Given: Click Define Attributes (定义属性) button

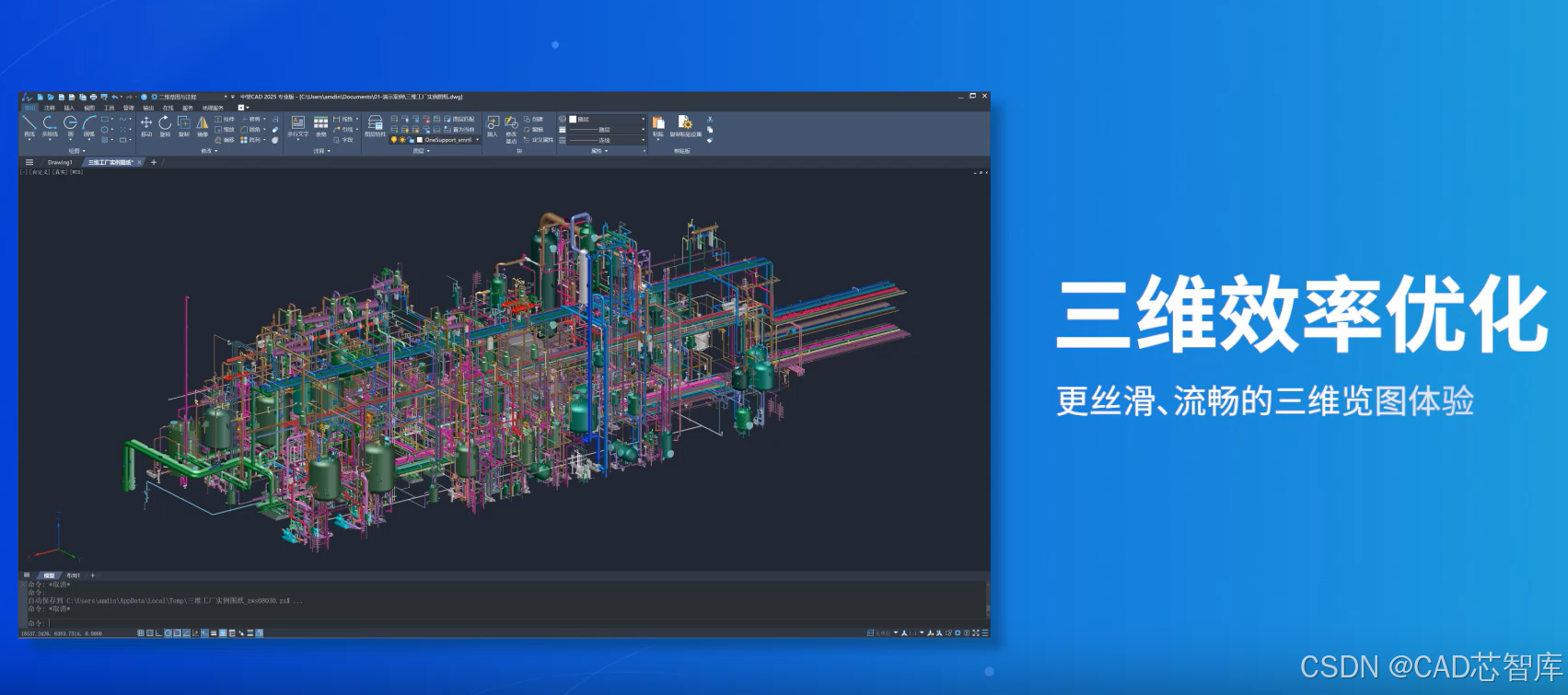Looking at the screenshot, I should pos(539,140).
